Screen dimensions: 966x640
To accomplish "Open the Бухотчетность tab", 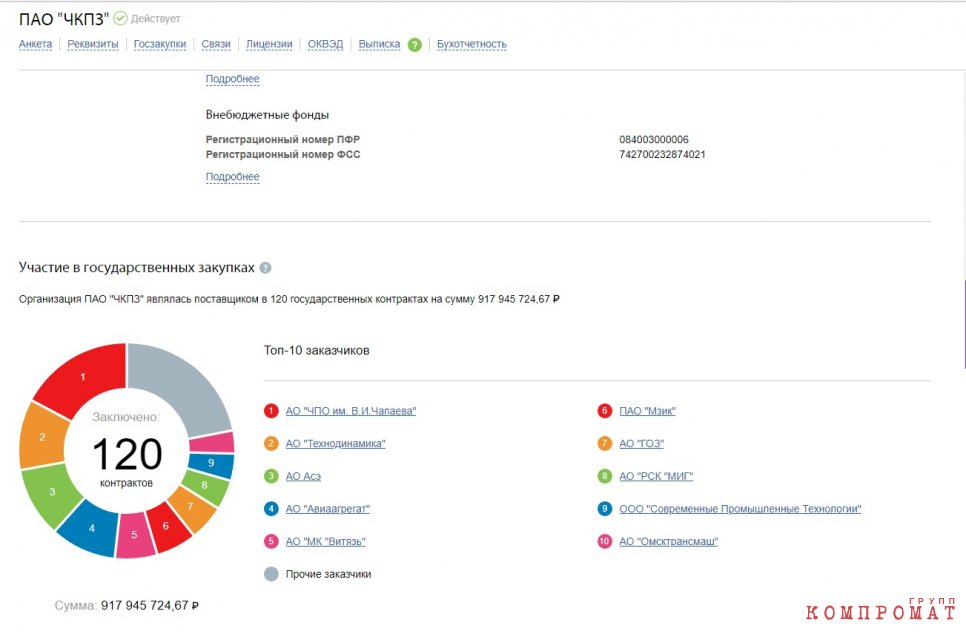I will 471,44.
